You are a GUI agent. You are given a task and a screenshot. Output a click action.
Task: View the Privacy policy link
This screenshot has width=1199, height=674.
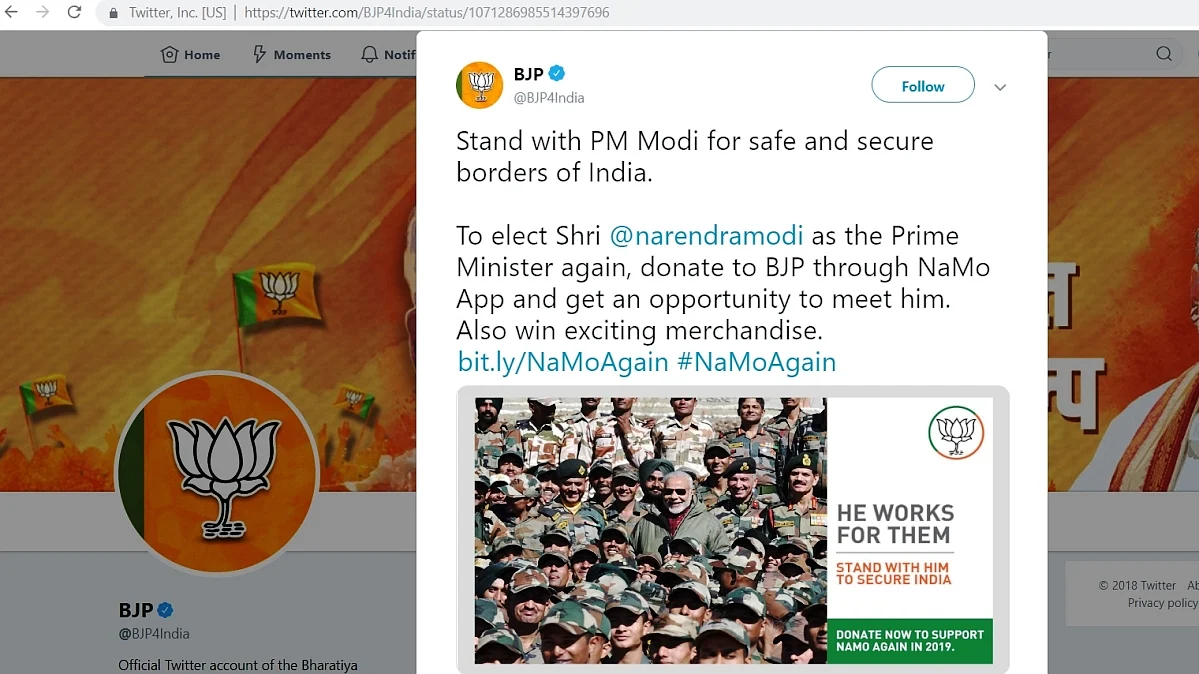click(1161, 602)
